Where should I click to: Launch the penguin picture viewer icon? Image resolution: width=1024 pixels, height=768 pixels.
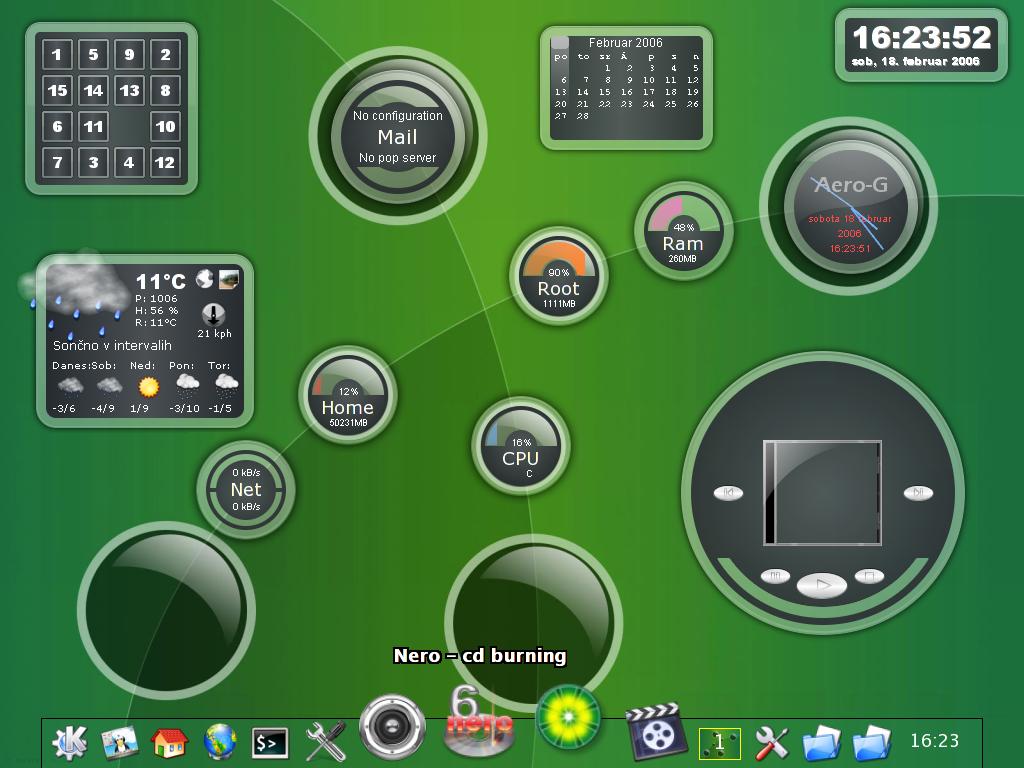tap(120, 743)
